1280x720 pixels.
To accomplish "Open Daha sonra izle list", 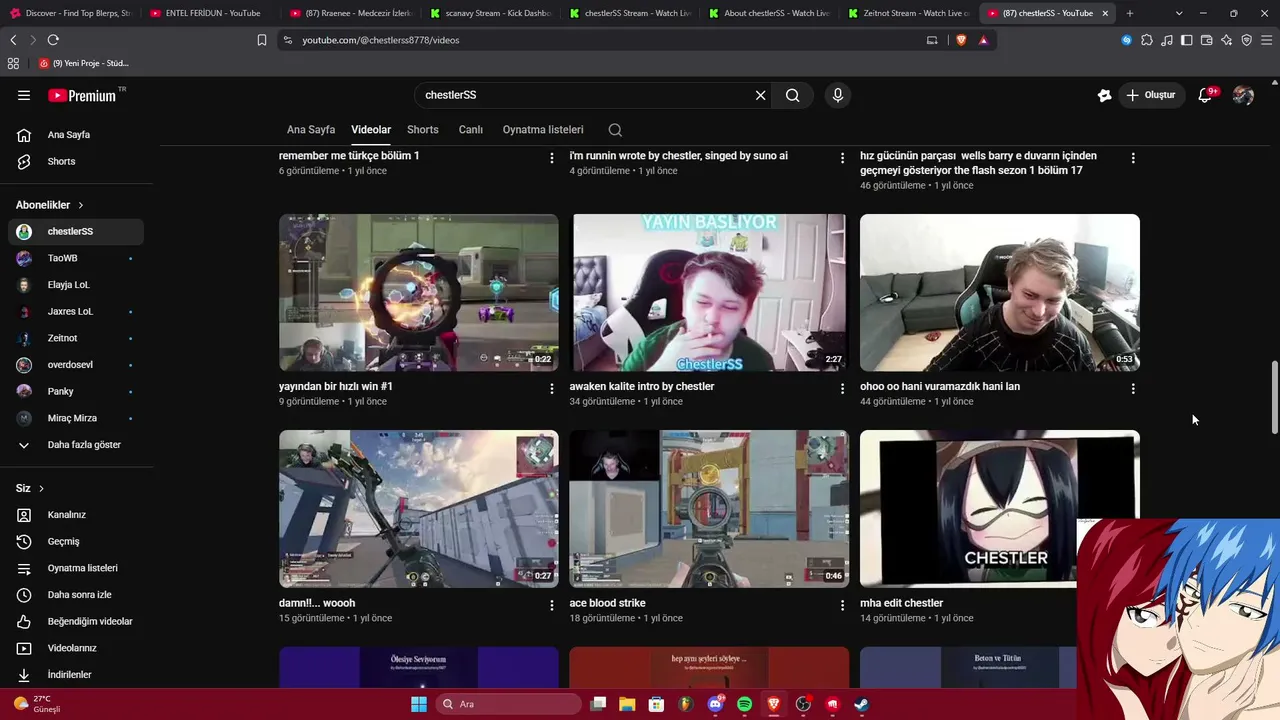I will [x=76, y=595].
